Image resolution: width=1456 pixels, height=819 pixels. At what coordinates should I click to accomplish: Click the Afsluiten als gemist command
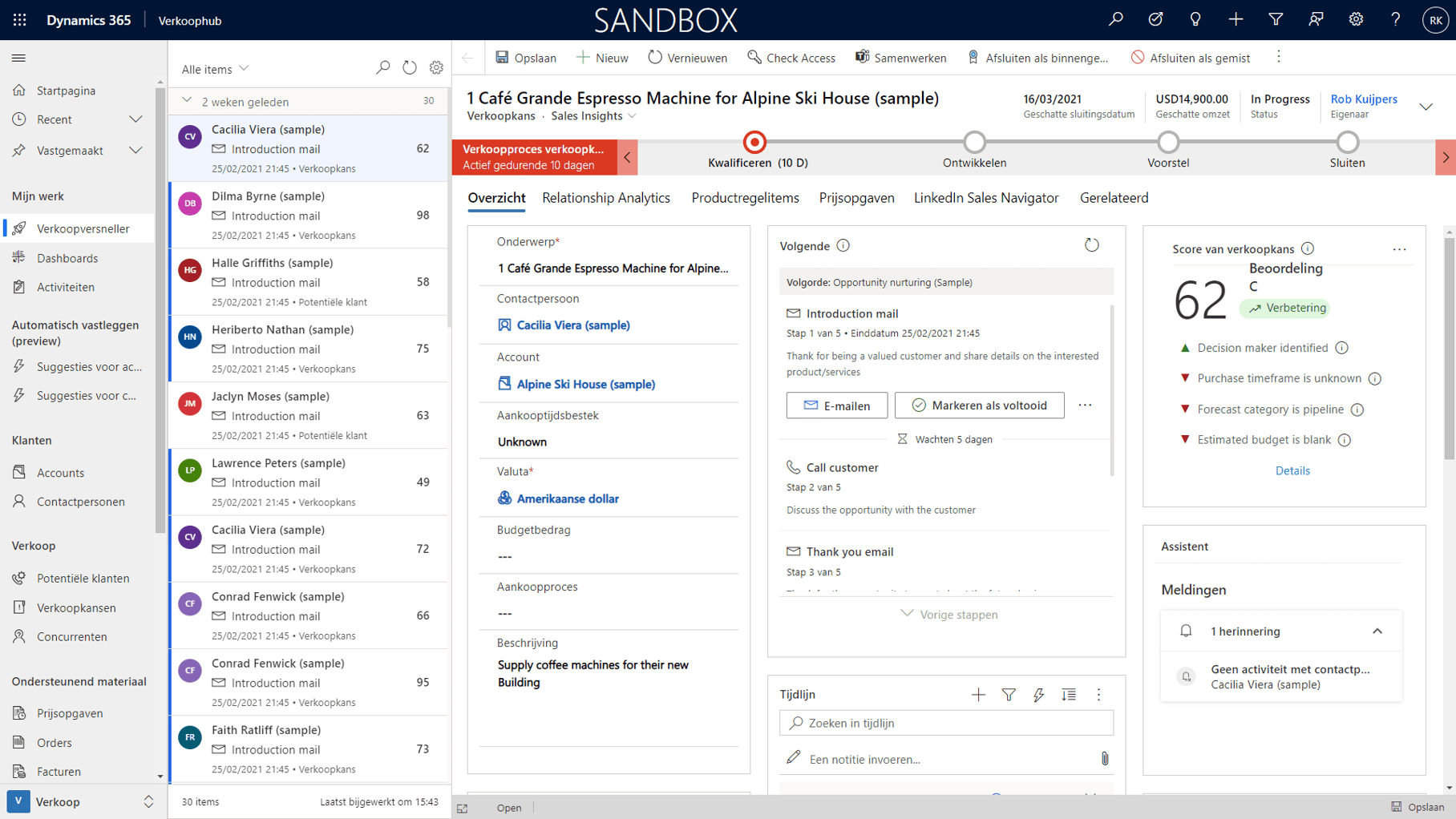[x=1191, y=58]
